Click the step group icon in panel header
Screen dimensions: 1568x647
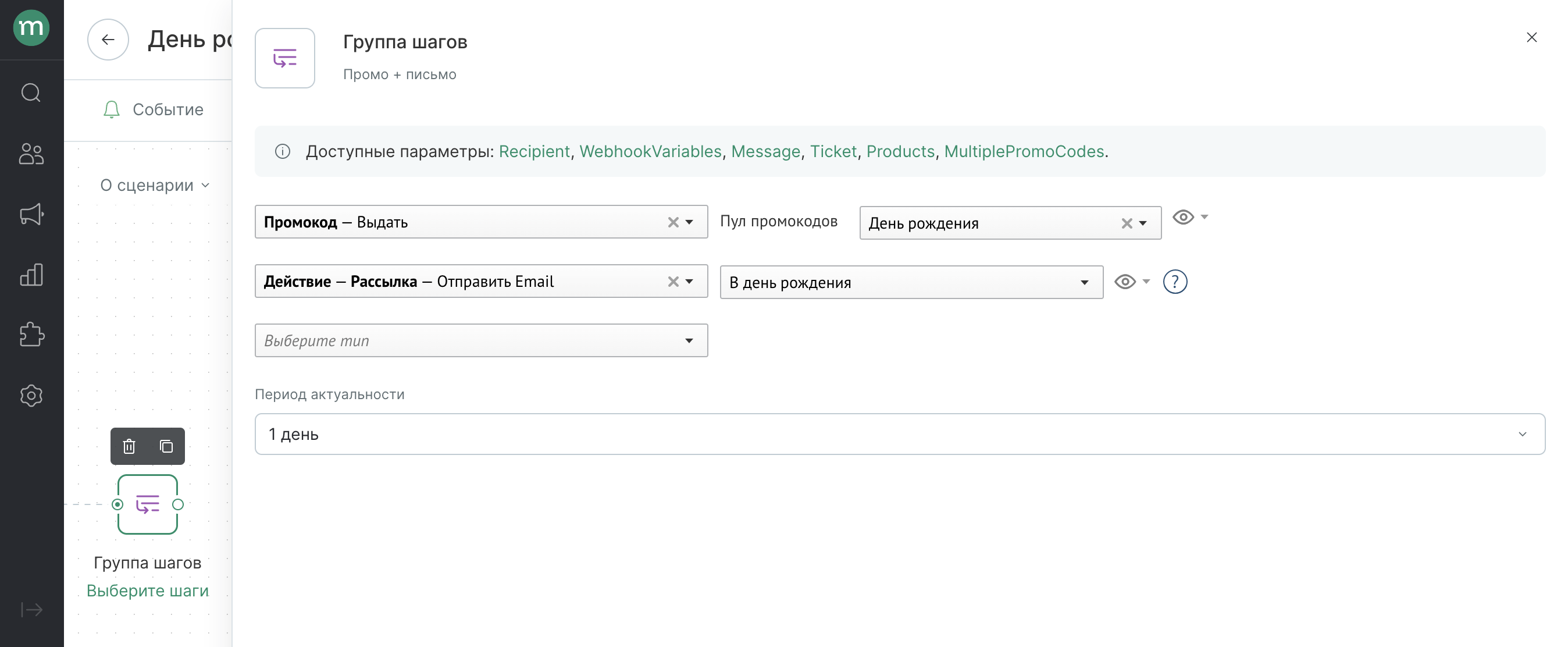(285, 58)
